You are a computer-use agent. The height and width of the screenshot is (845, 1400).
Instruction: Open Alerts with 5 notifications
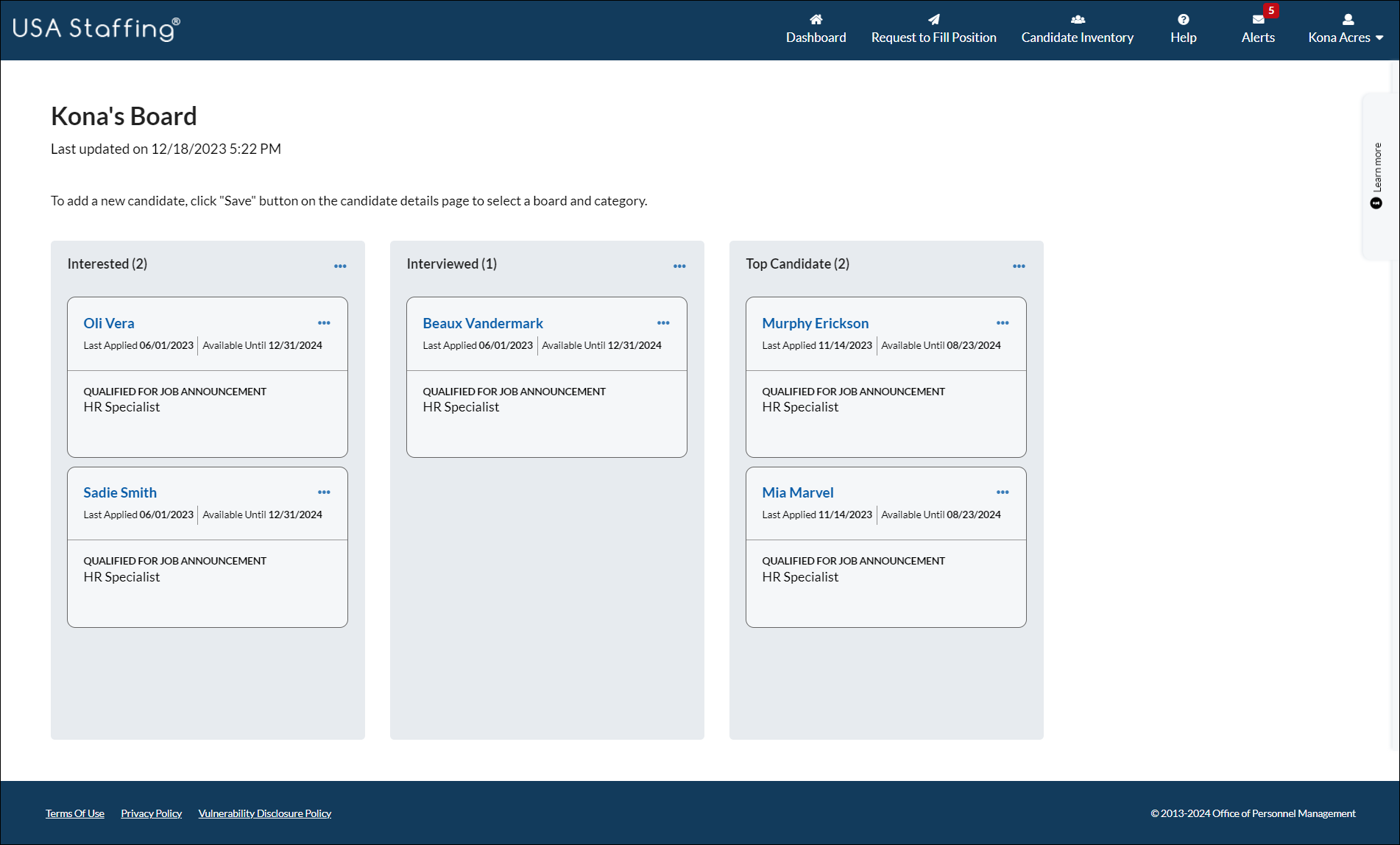pos(1257,29)
